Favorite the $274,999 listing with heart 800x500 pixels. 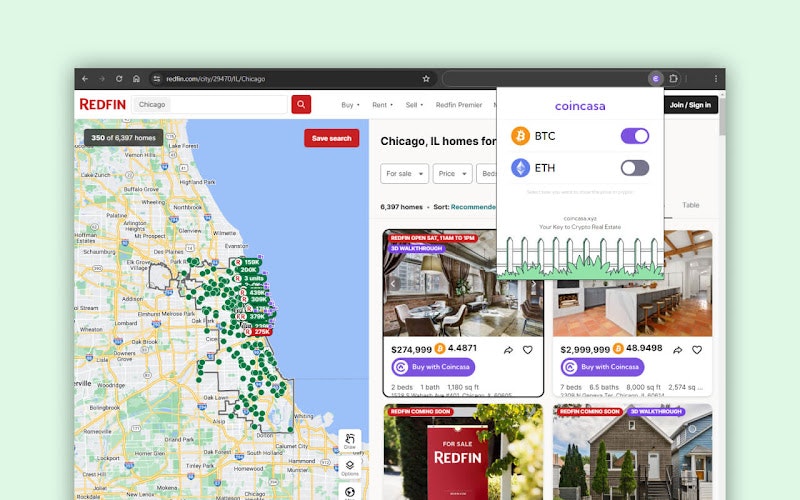coord(528,350)
